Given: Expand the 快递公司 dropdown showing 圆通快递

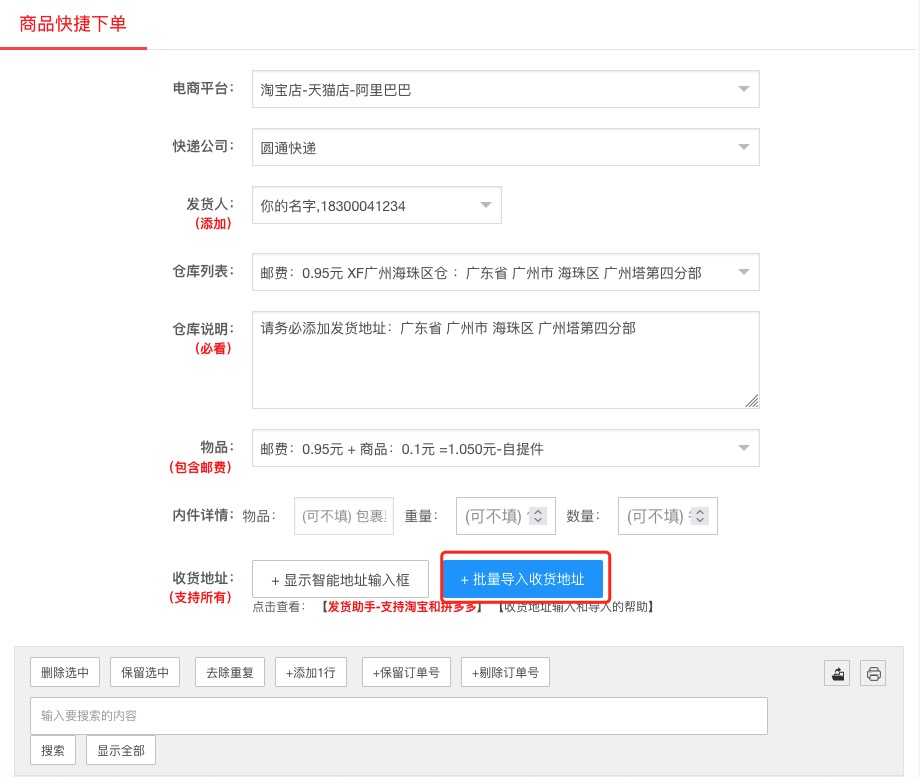Looking at the screenshot, I should tap(505, 148).
